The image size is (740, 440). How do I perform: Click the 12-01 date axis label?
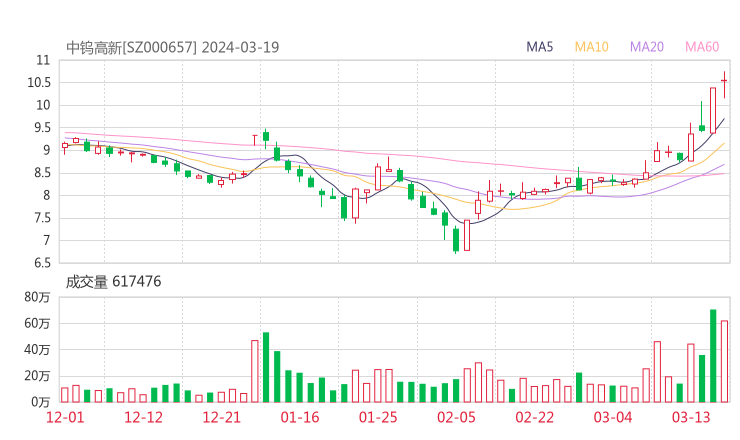65,417
